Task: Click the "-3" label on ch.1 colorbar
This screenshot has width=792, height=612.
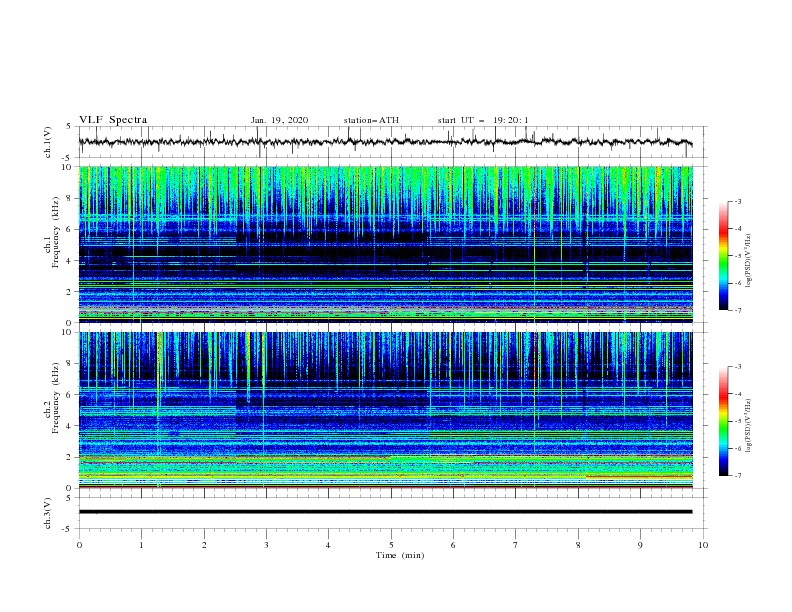Action: pos(737,201)
